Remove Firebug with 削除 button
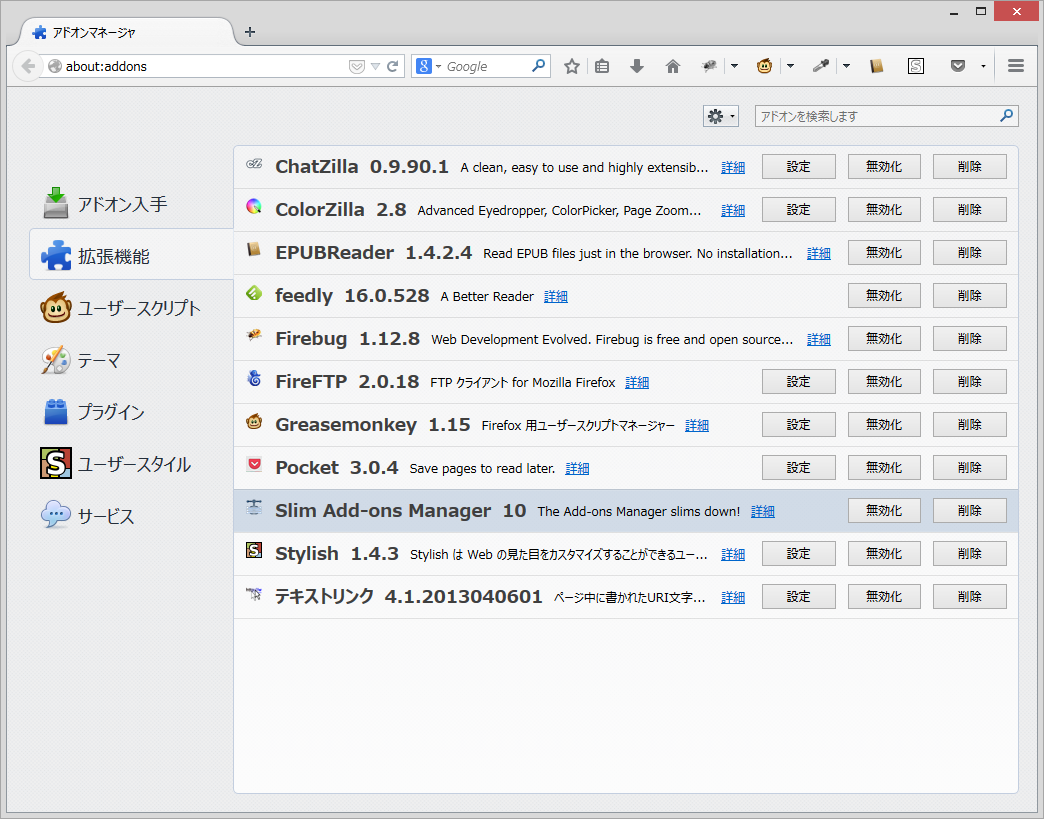 [969, 339]
